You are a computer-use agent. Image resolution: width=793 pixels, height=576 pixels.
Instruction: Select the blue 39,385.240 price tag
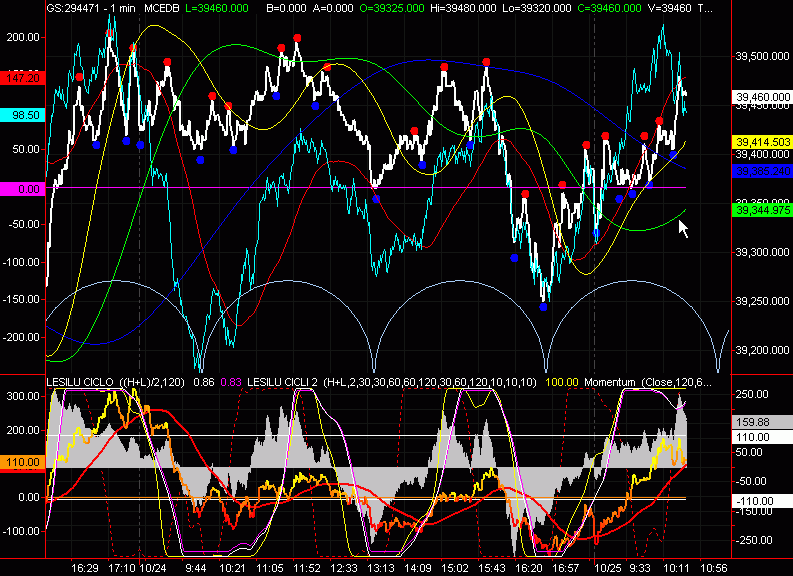pos(763,171)
